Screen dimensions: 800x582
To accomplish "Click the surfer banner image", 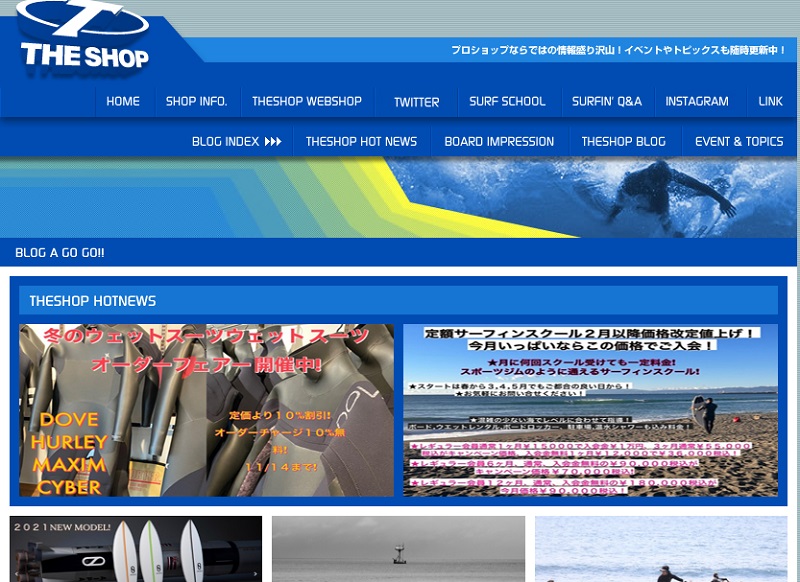I will 398,197.
